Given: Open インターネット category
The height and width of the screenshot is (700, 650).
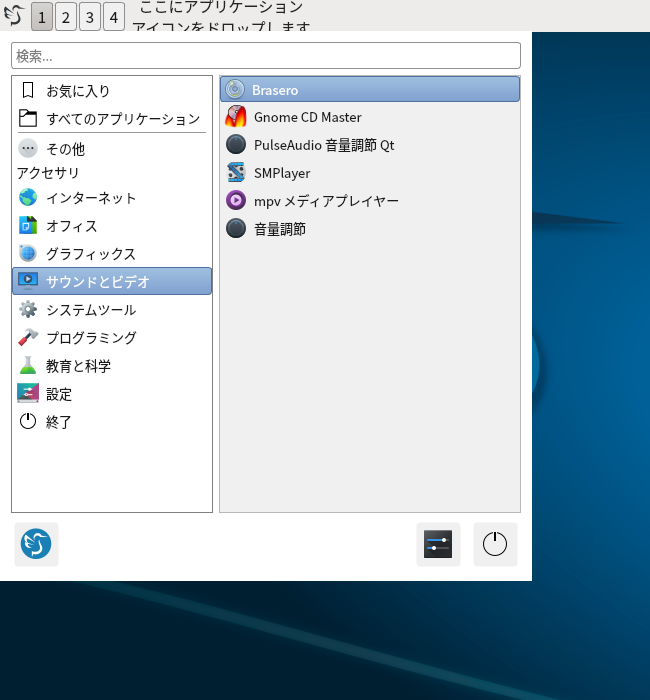Looking at the screenshot, I should click(112, 198).
